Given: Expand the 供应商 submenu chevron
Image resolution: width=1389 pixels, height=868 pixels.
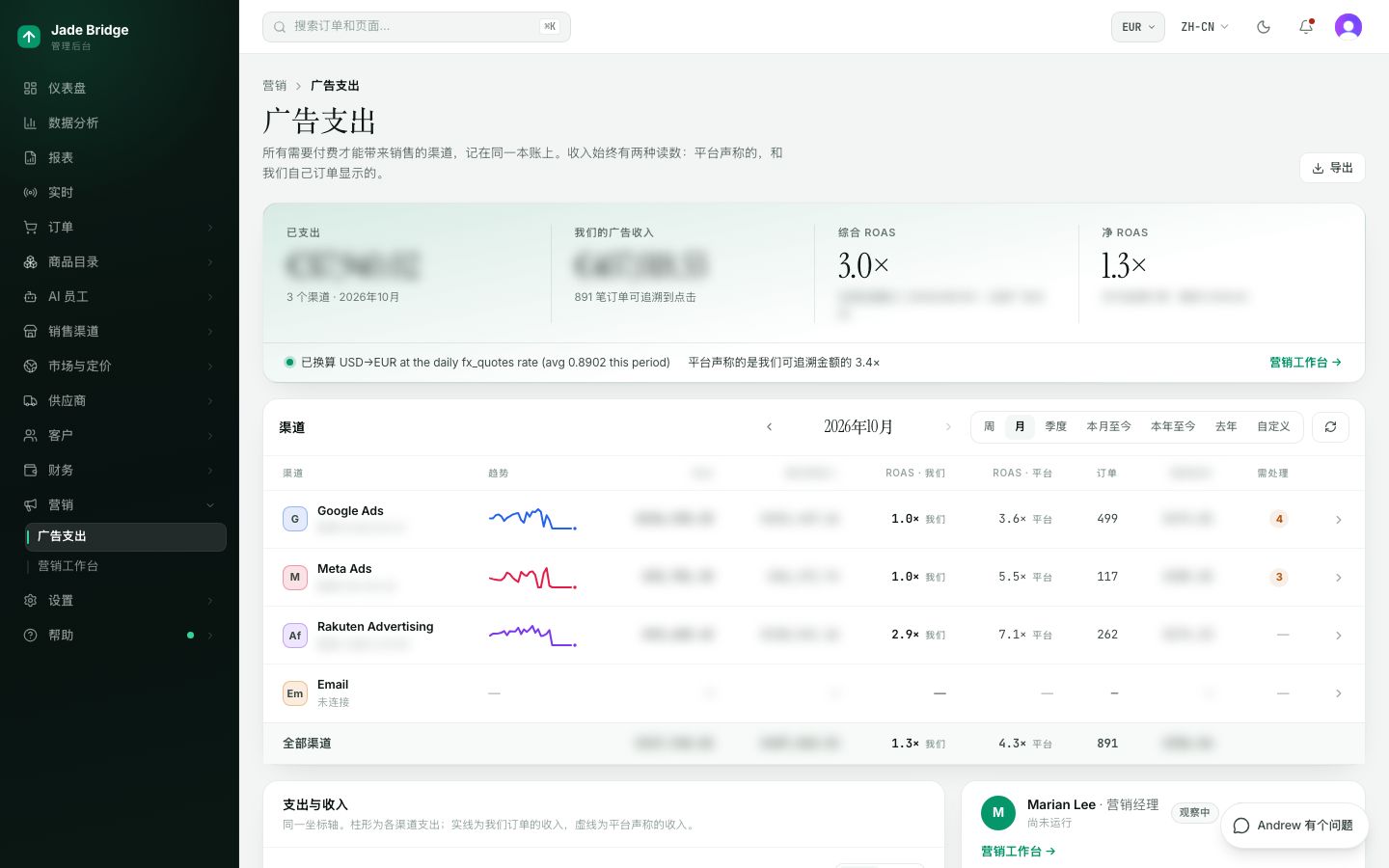Looking at the screenshot, I should [210, 400].
